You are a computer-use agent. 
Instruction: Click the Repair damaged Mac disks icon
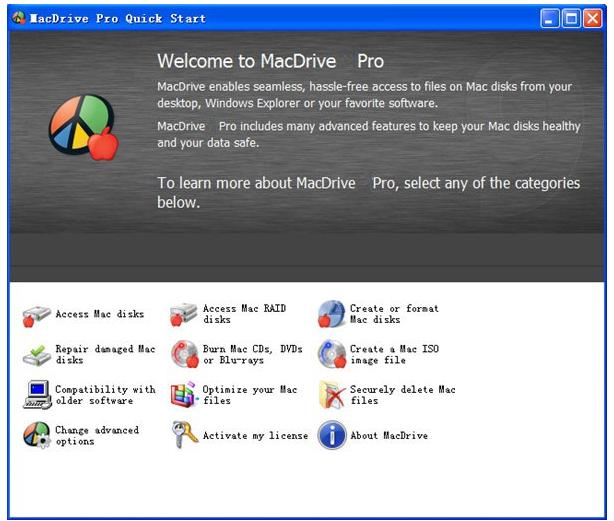36,355
